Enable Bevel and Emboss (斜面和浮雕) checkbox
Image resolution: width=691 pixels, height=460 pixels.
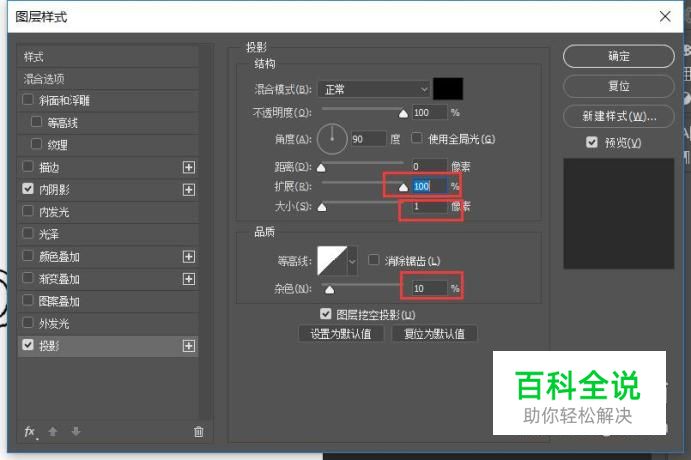28,100
